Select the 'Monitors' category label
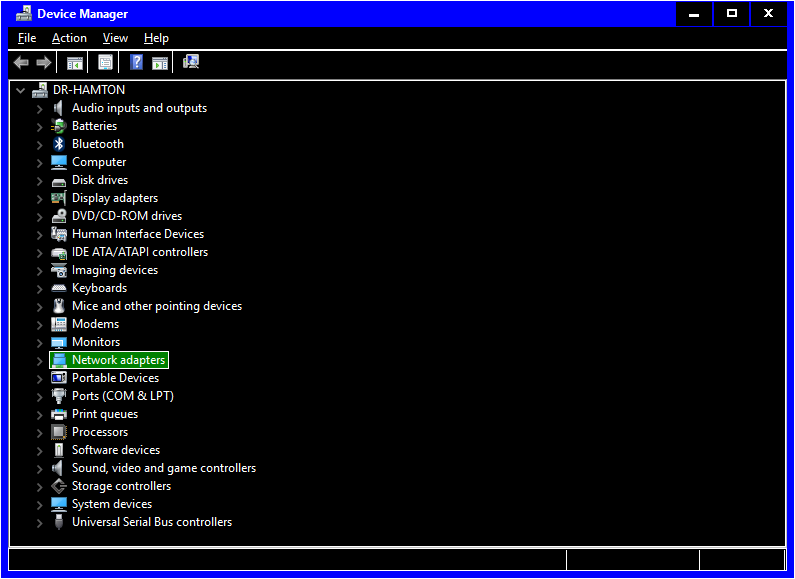This screenshot has height=579, width=795. pos(96,342)
